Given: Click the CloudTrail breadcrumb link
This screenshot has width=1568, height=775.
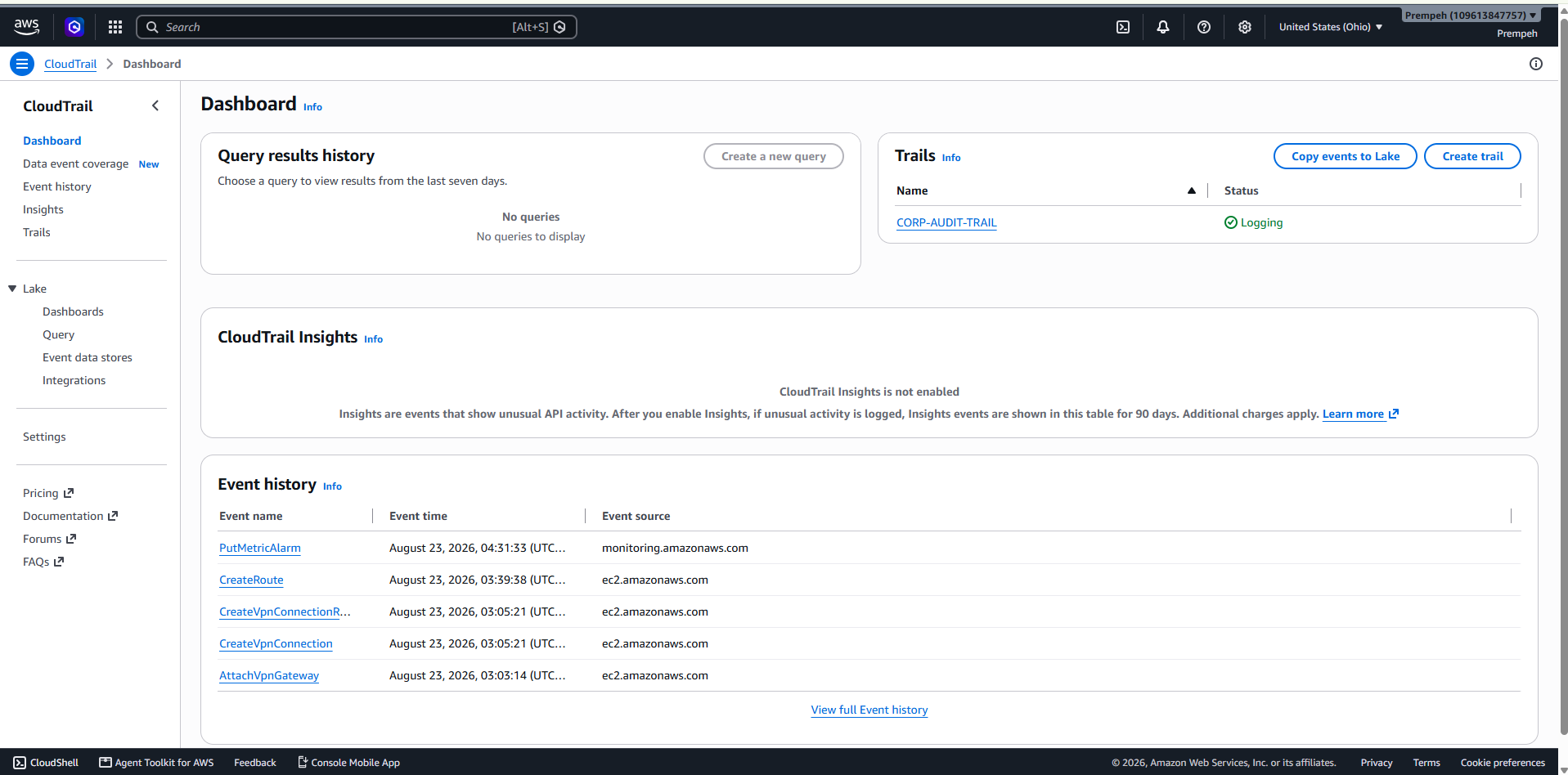Looking at the screenshot, I should coord(70,64).
